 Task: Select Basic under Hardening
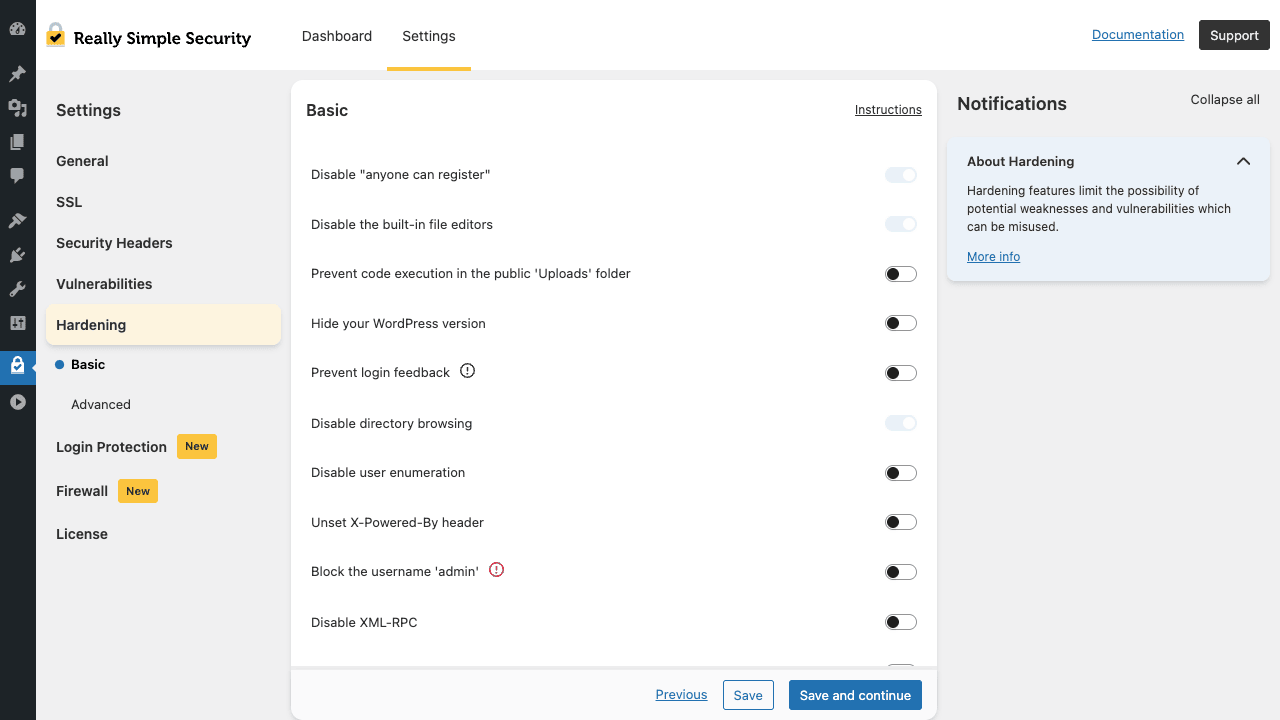pos(88,365)
